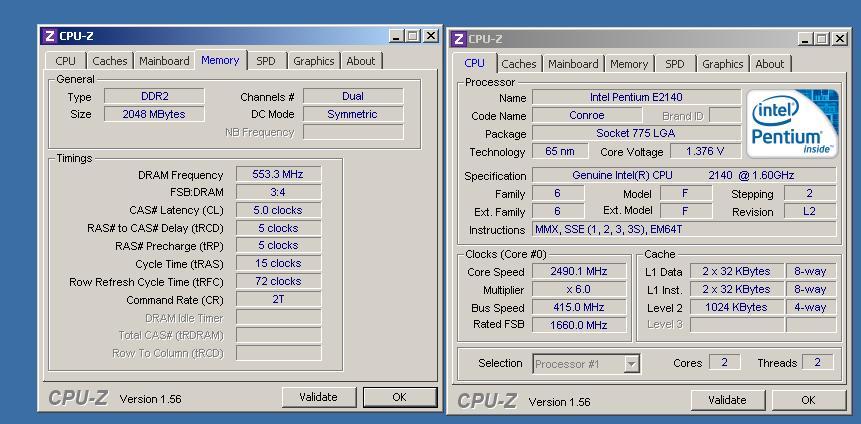The width and height of the screenshot is (861, 424).
Task: Open Caches tab in left CPU-Z window
Action: pyautogui.click(x=110, y=60)
